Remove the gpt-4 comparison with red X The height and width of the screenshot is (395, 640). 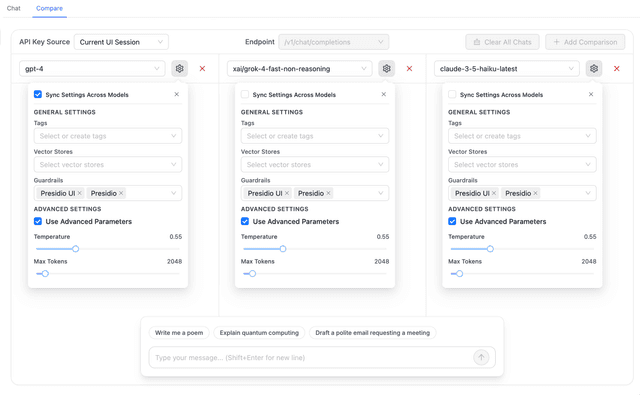pyautogui.click(x=202, y=69)
